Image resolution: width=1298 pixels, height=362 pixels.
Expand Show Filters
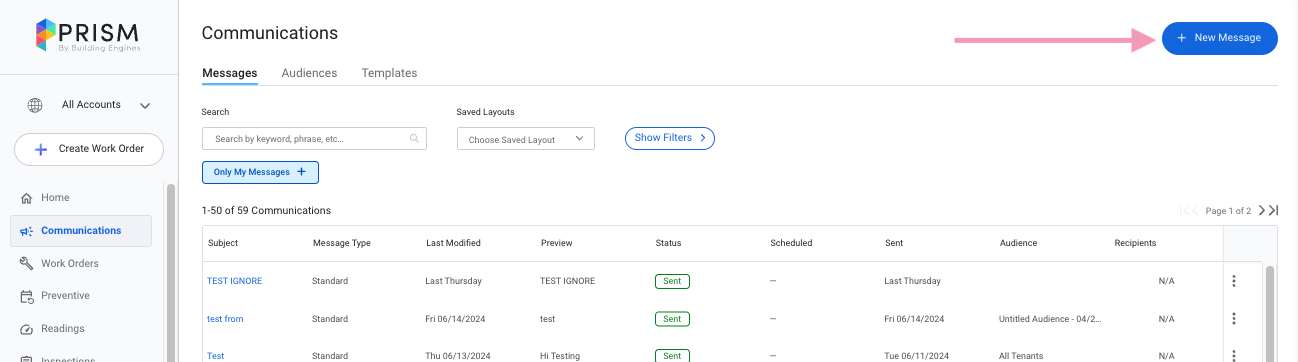coord(670,138)
